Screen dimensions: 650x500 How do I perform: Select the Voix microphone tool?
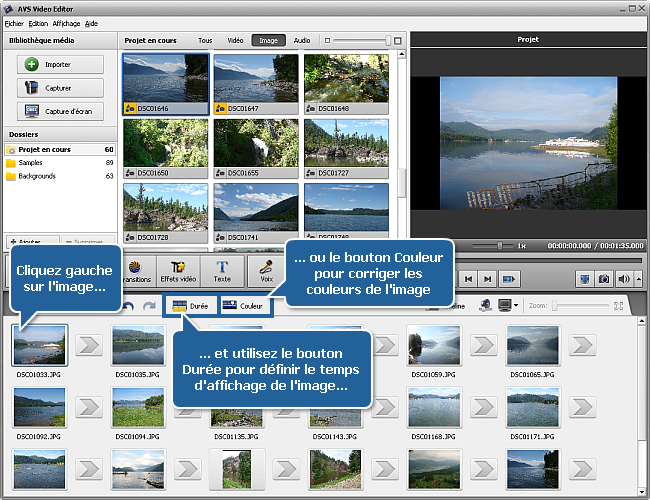(266, 272)
